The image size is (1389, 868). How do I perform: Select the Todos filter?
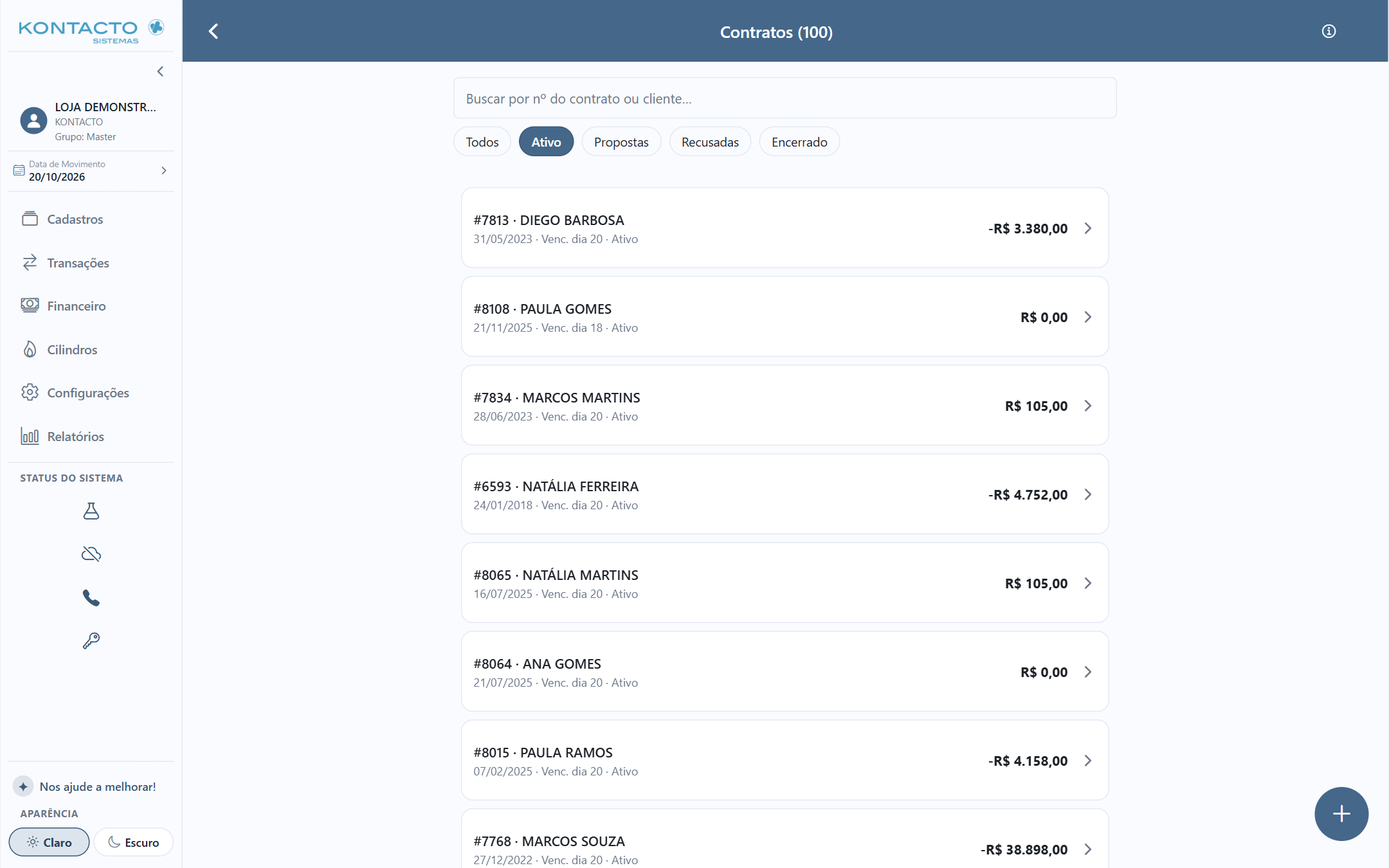(482, 141)
